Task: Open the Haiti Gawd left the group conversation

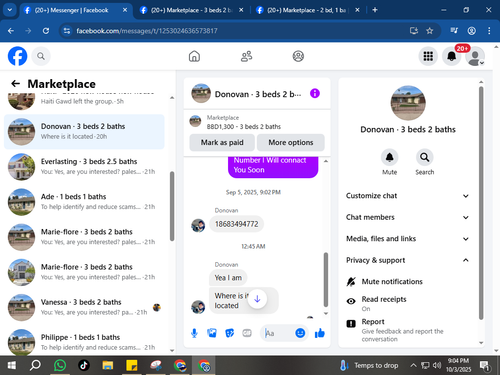Action: [x=84, y=101]
